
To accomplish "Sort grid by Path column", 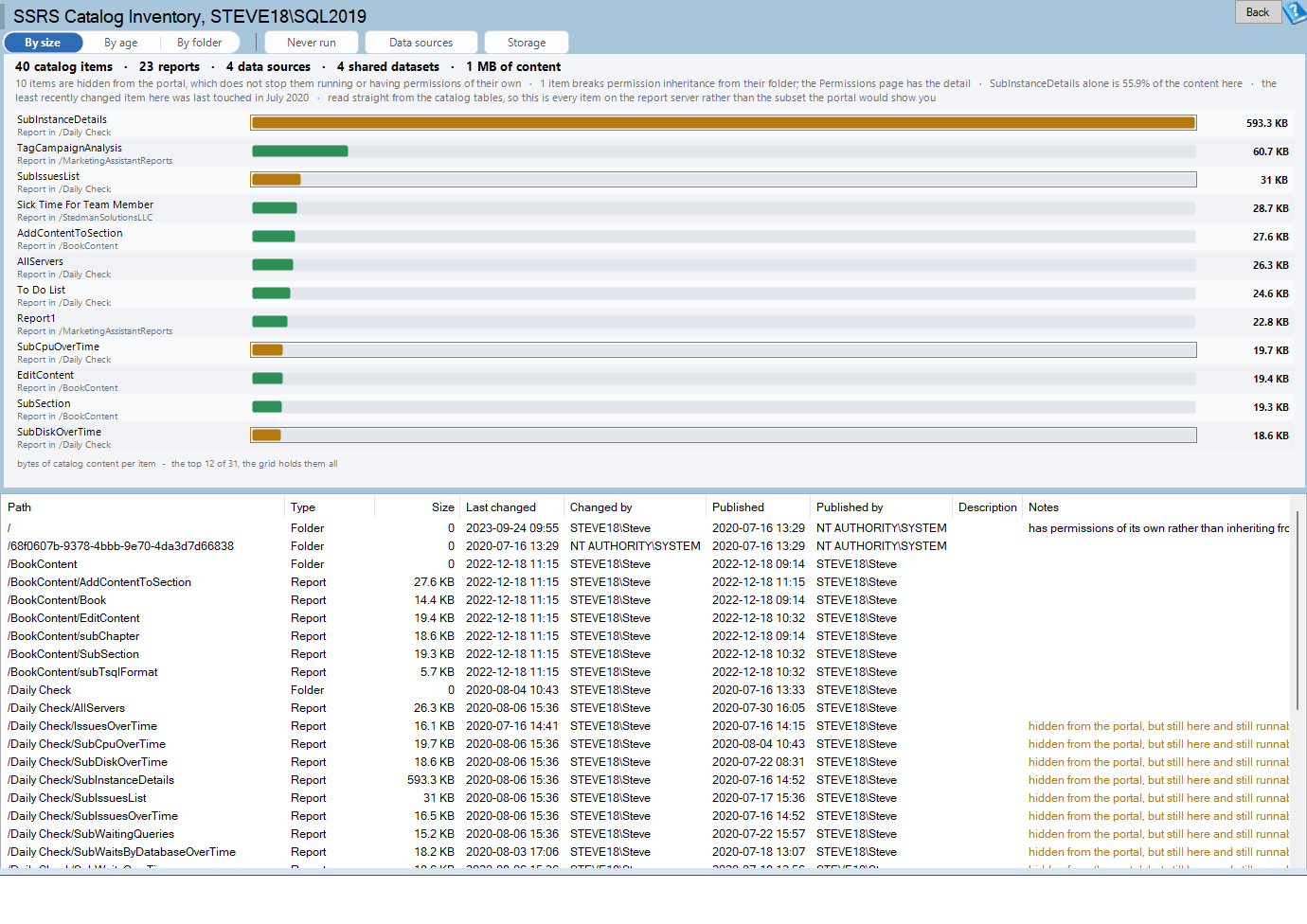I will click(143, 507).
